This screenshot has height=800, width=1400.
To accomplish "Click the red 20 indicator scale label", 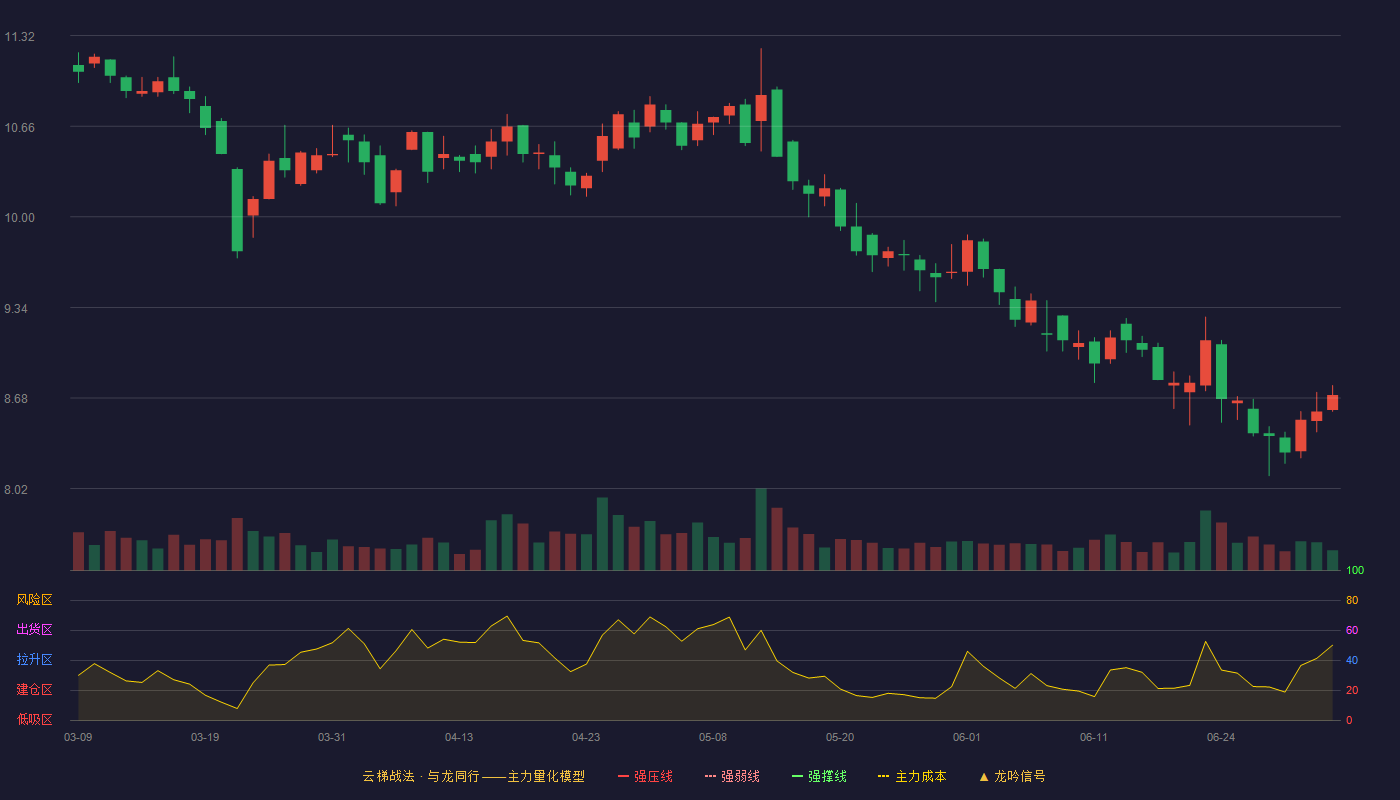I will [x=1352, y=690].
